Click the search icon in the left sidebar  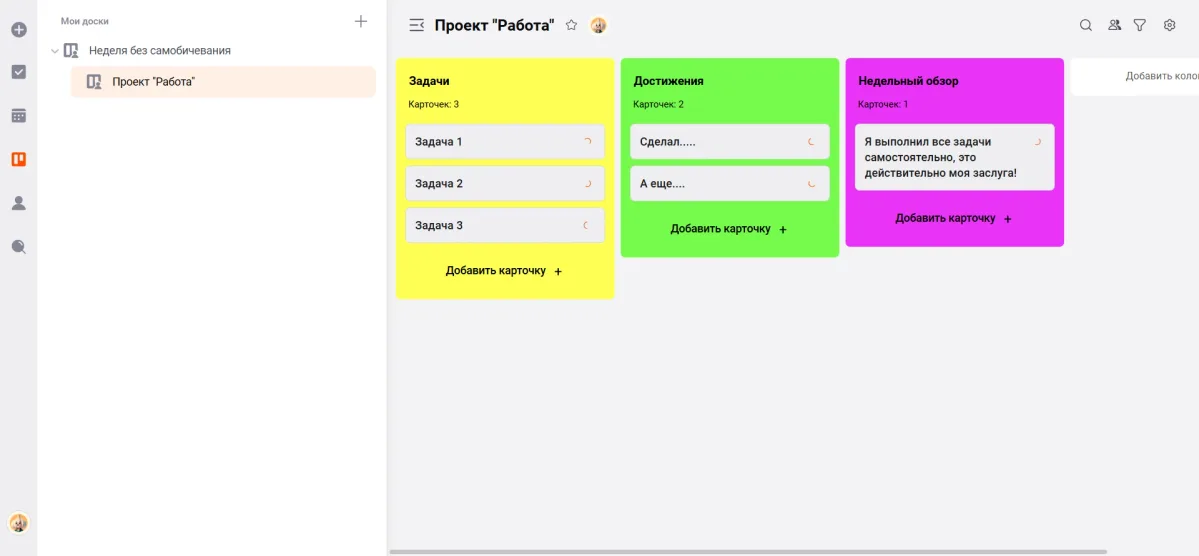tap(18, 247)
